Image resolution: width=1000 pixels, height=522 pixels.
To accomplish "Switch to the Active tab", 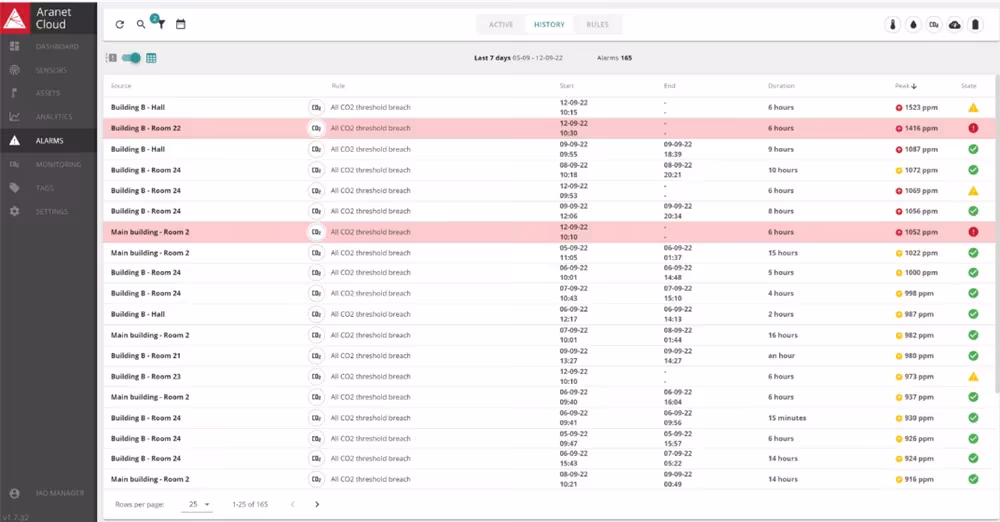I will (501, 24).
